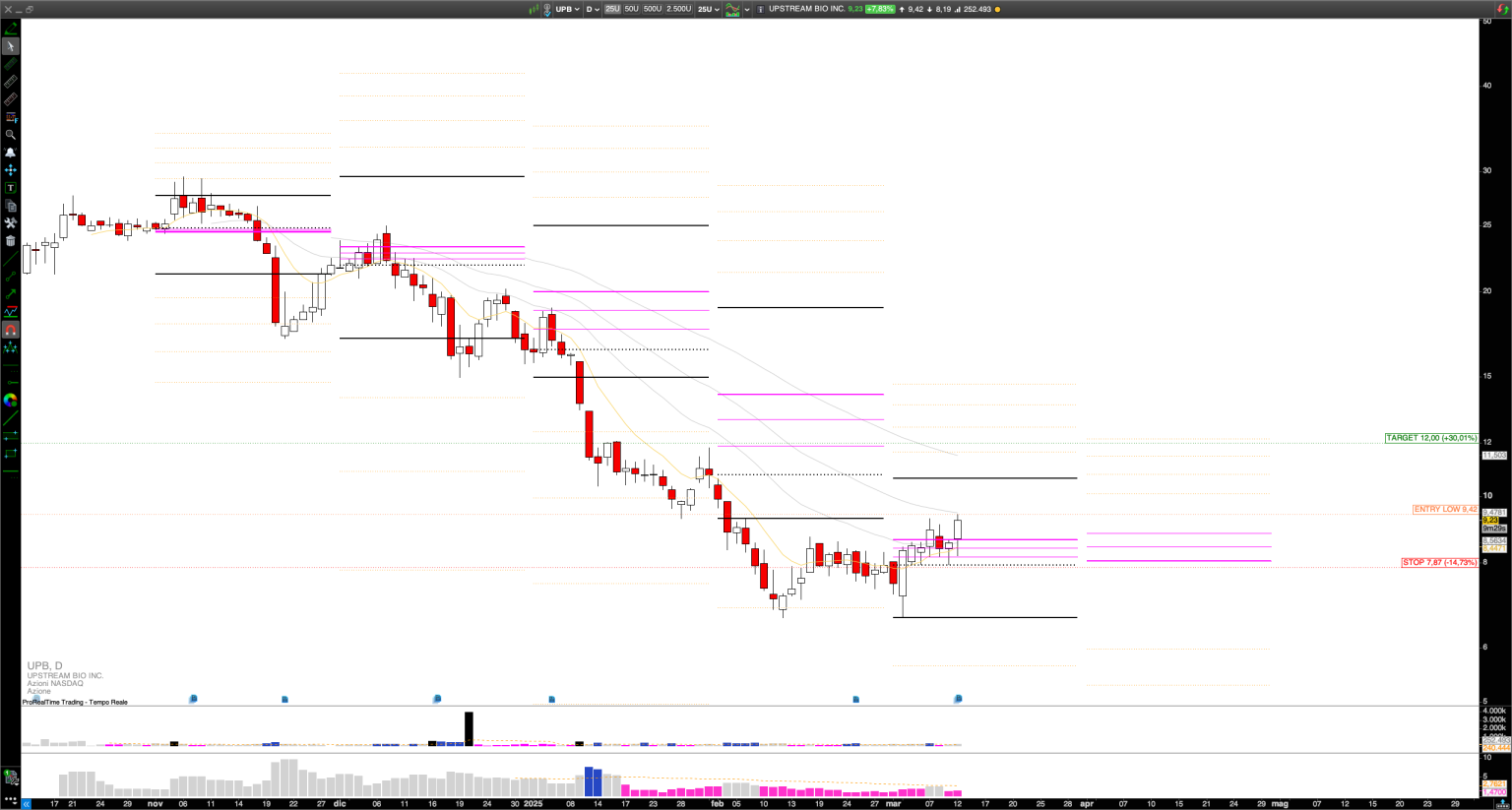Select the arrow cursor tool
1512x810 pixels.
click(x=11, y=46)
